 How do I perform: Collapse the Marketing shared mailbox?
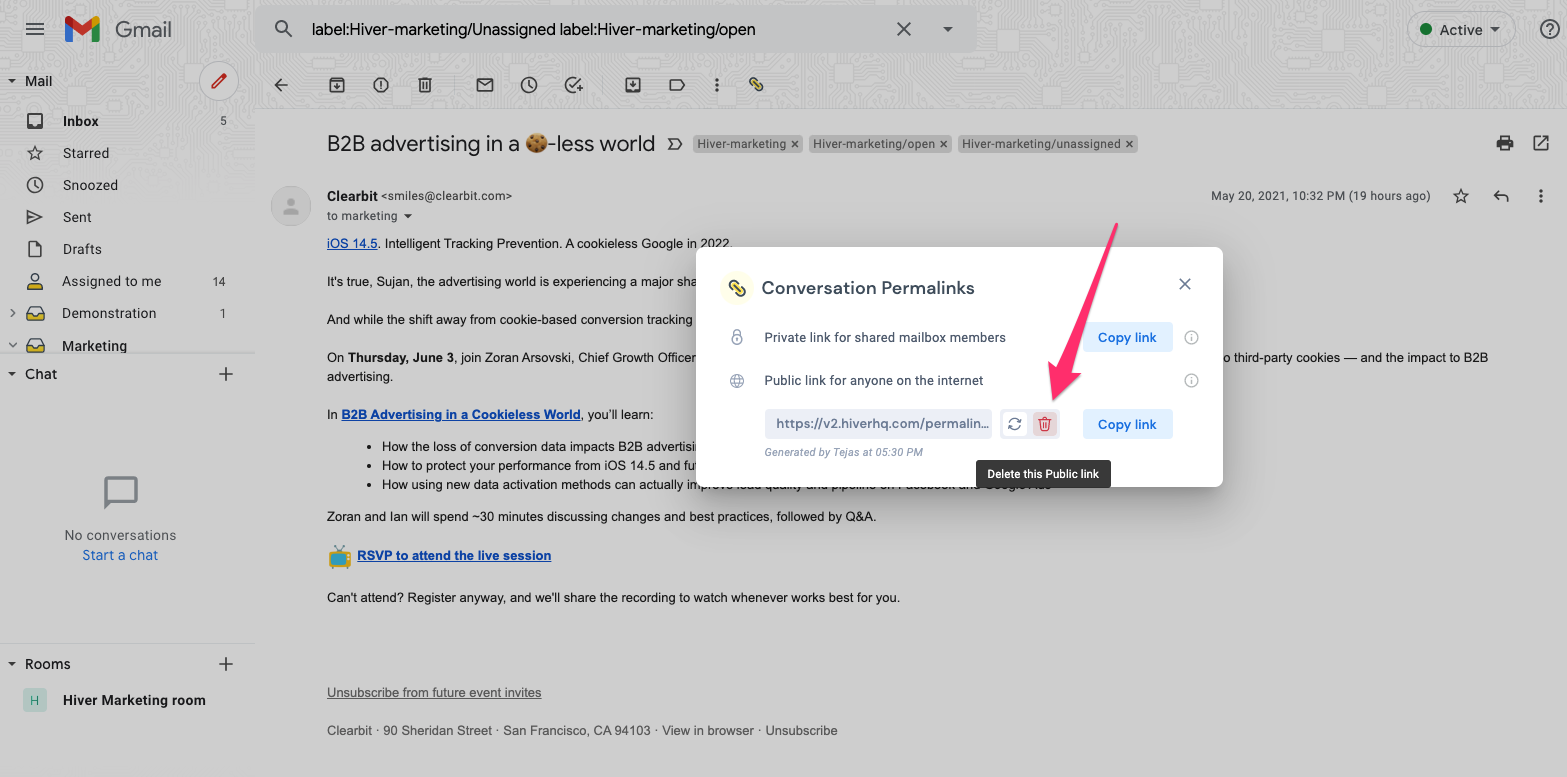tap(12, 345)
